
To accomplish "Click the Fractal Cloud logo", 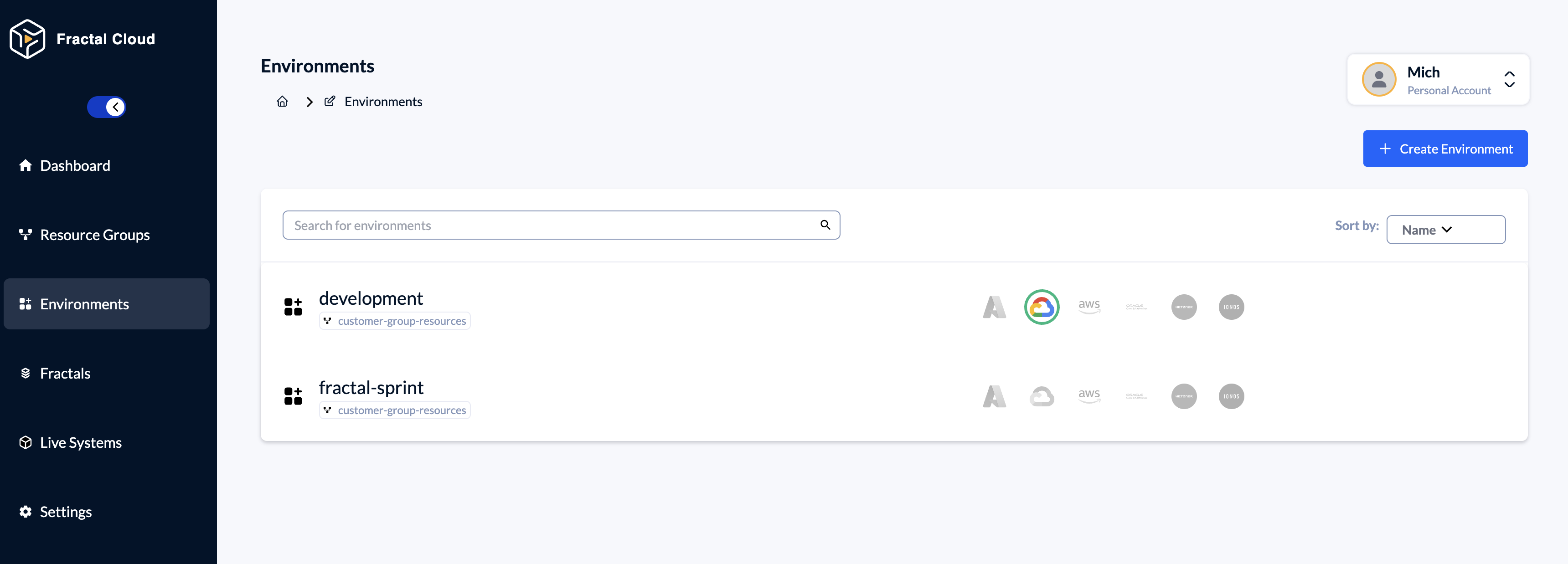I will click(28, 39).
